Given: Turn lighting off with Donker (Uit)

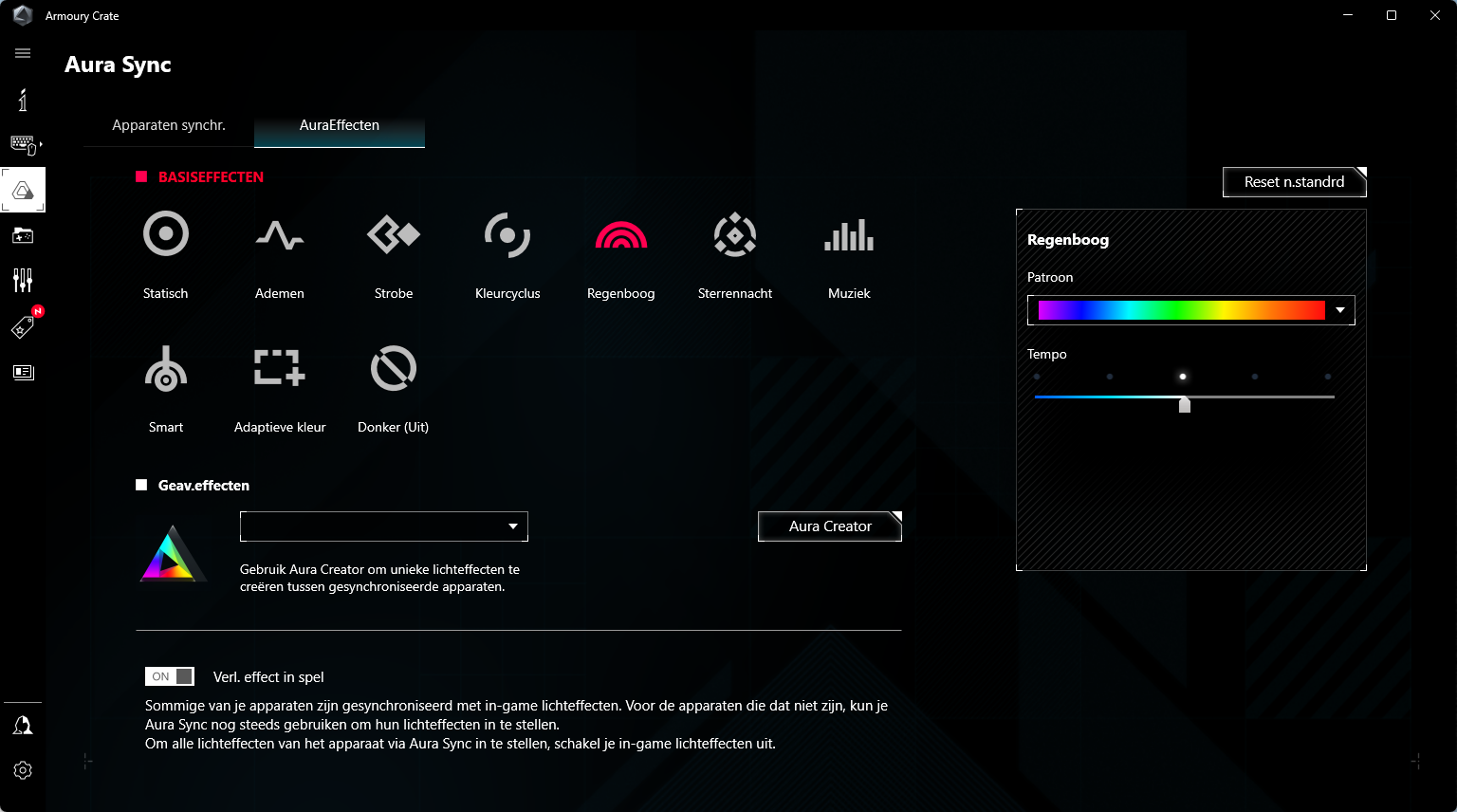Looking at the screenshot, I should [x=394, y=368].
